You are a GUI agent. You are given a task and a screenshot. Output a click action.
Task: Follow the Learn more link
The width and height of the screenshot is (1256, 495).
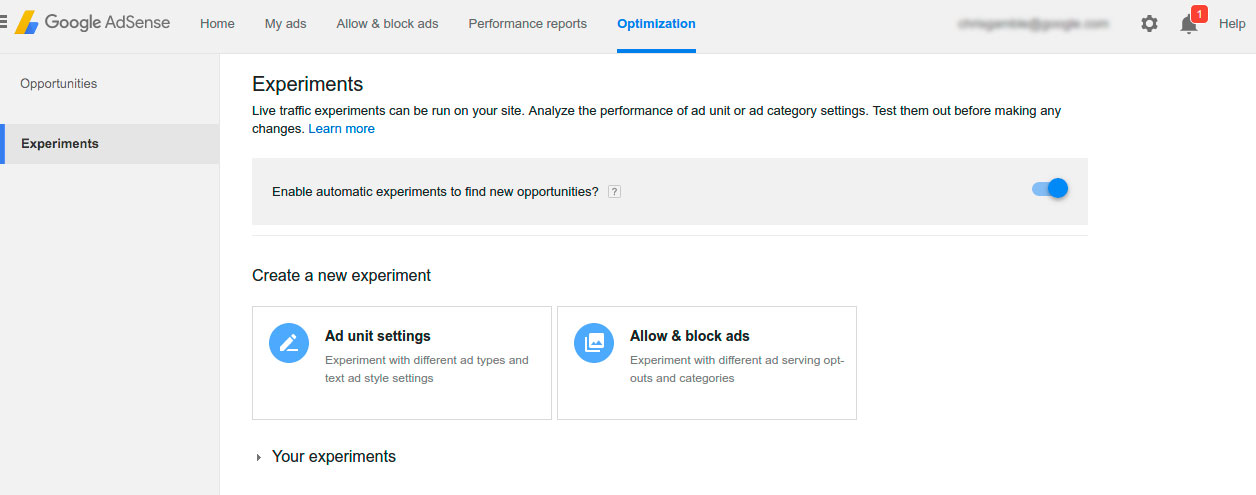[341, 129]
